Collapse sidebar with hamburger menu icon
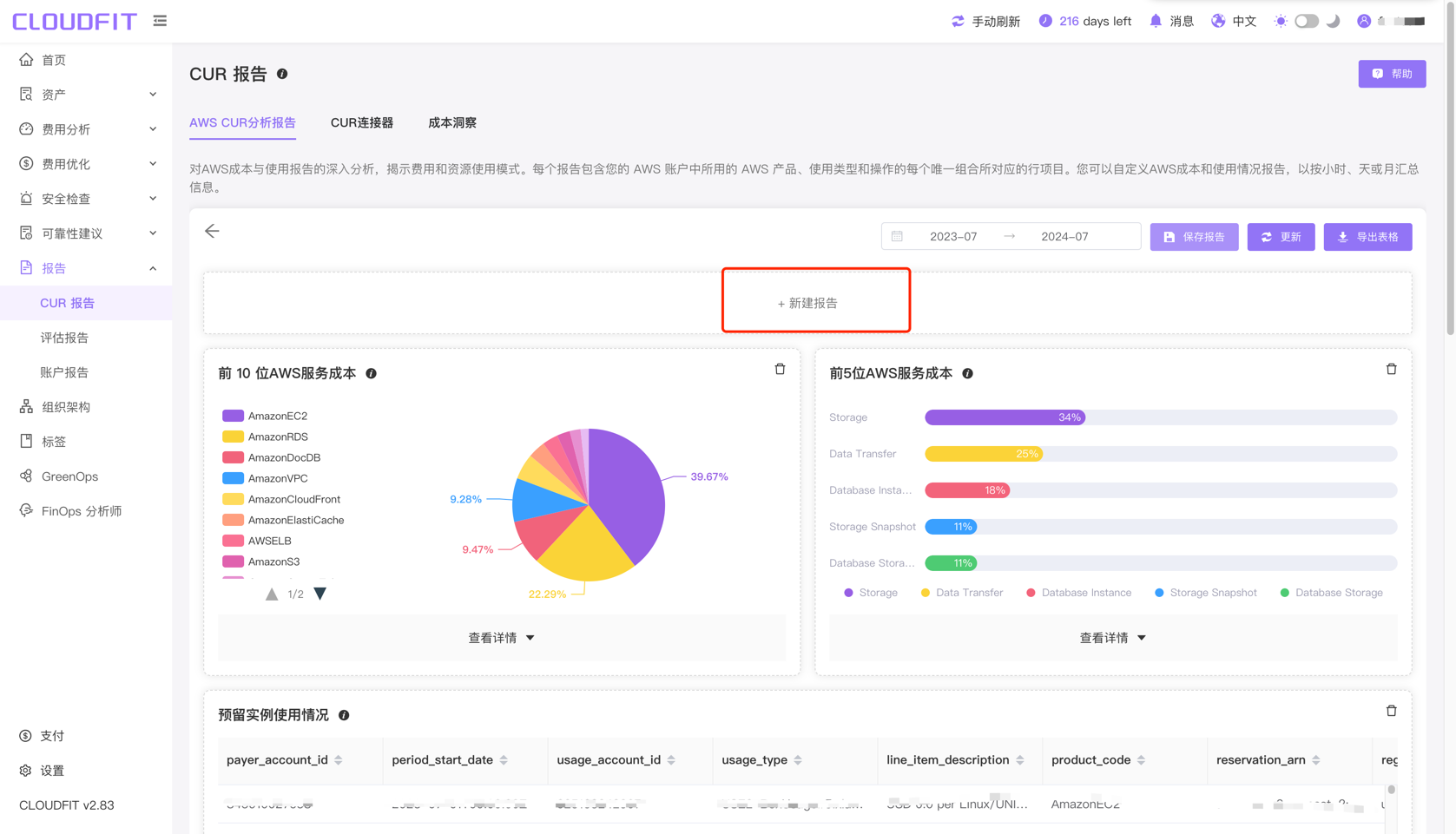 [x=160, y=21]
